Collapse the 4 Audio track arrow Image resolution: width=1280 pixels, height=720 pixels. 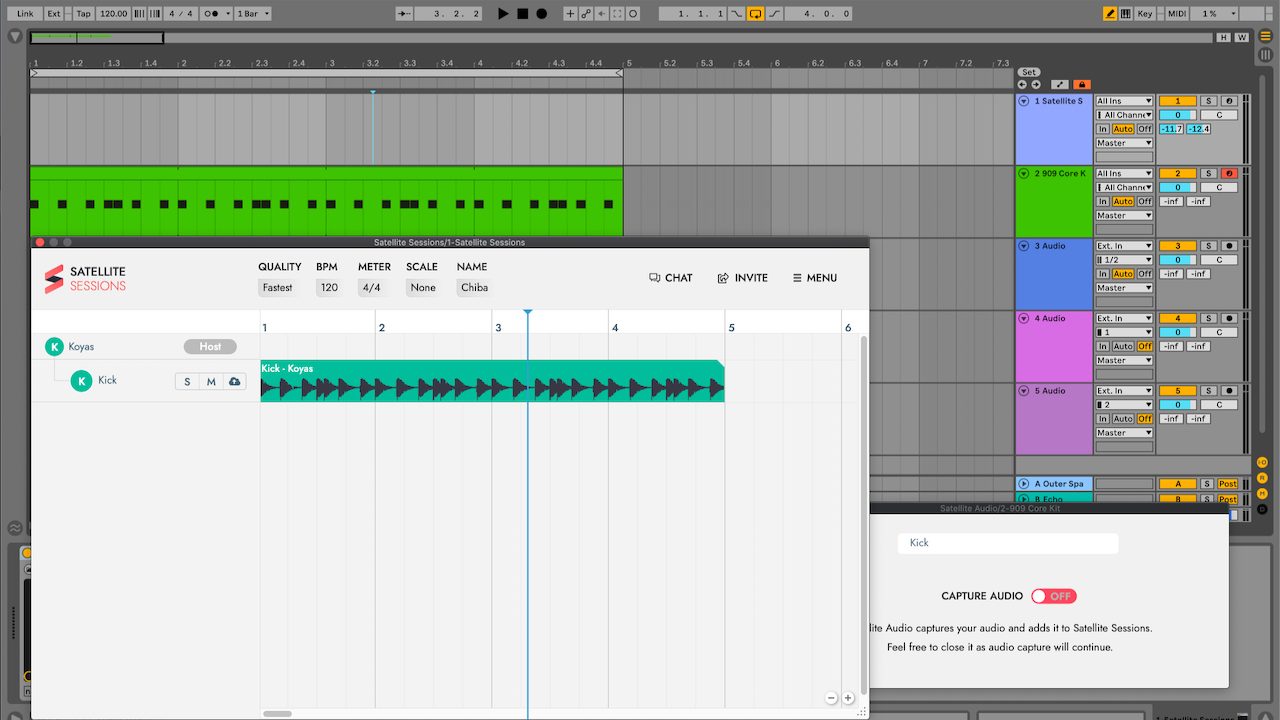1024,318
